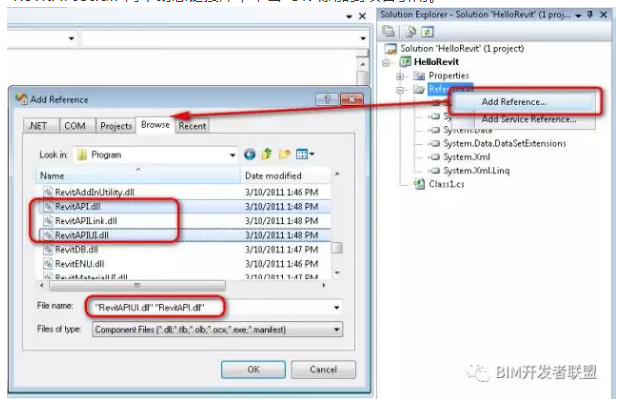Open the editor tab list dropdown arrow
The width and height of the screenshot is (624, 401).
349,17
